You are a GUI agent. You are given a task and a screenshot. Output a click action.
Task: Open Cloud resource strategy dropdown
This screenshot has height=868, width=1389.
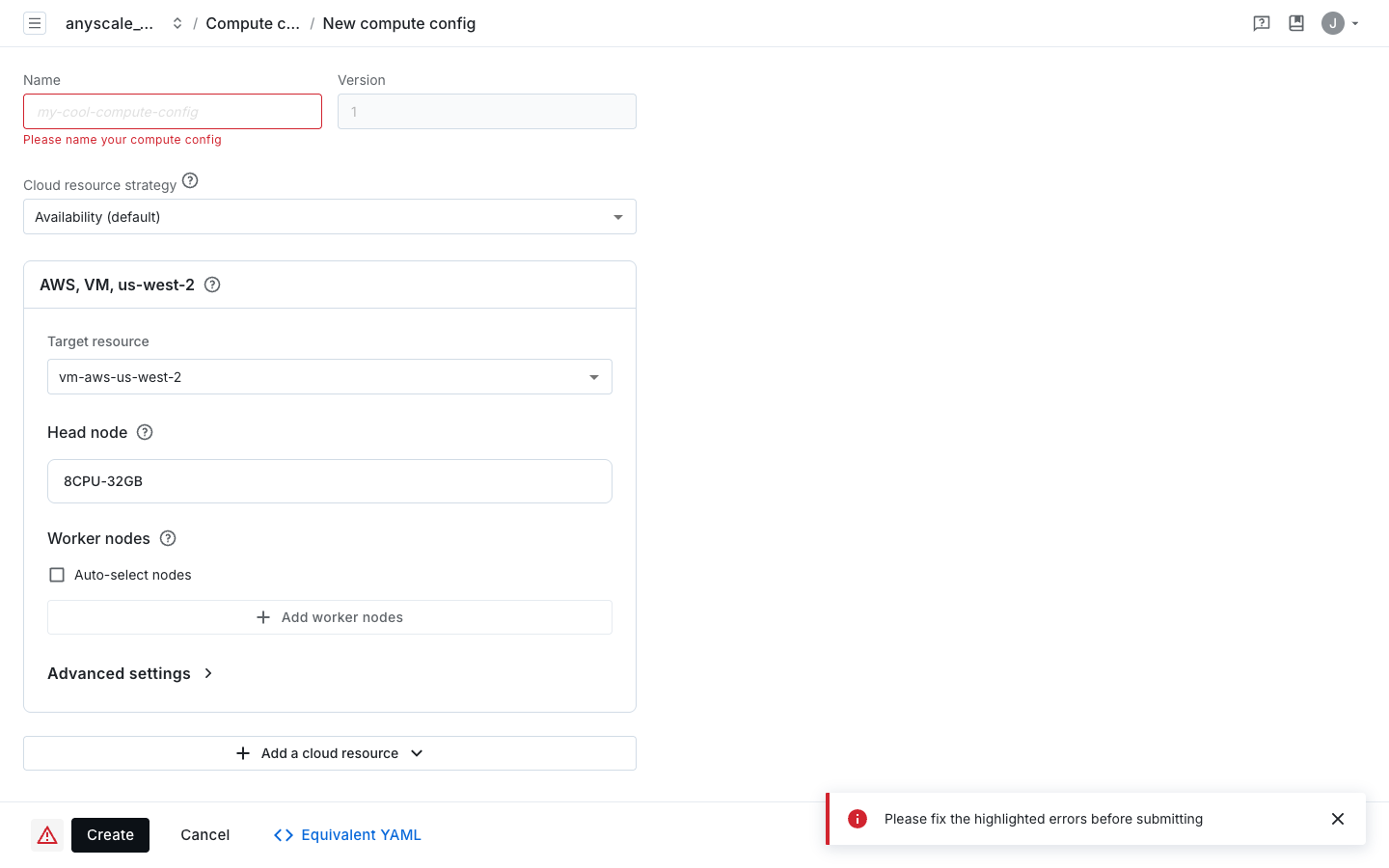tap(330, 217)
